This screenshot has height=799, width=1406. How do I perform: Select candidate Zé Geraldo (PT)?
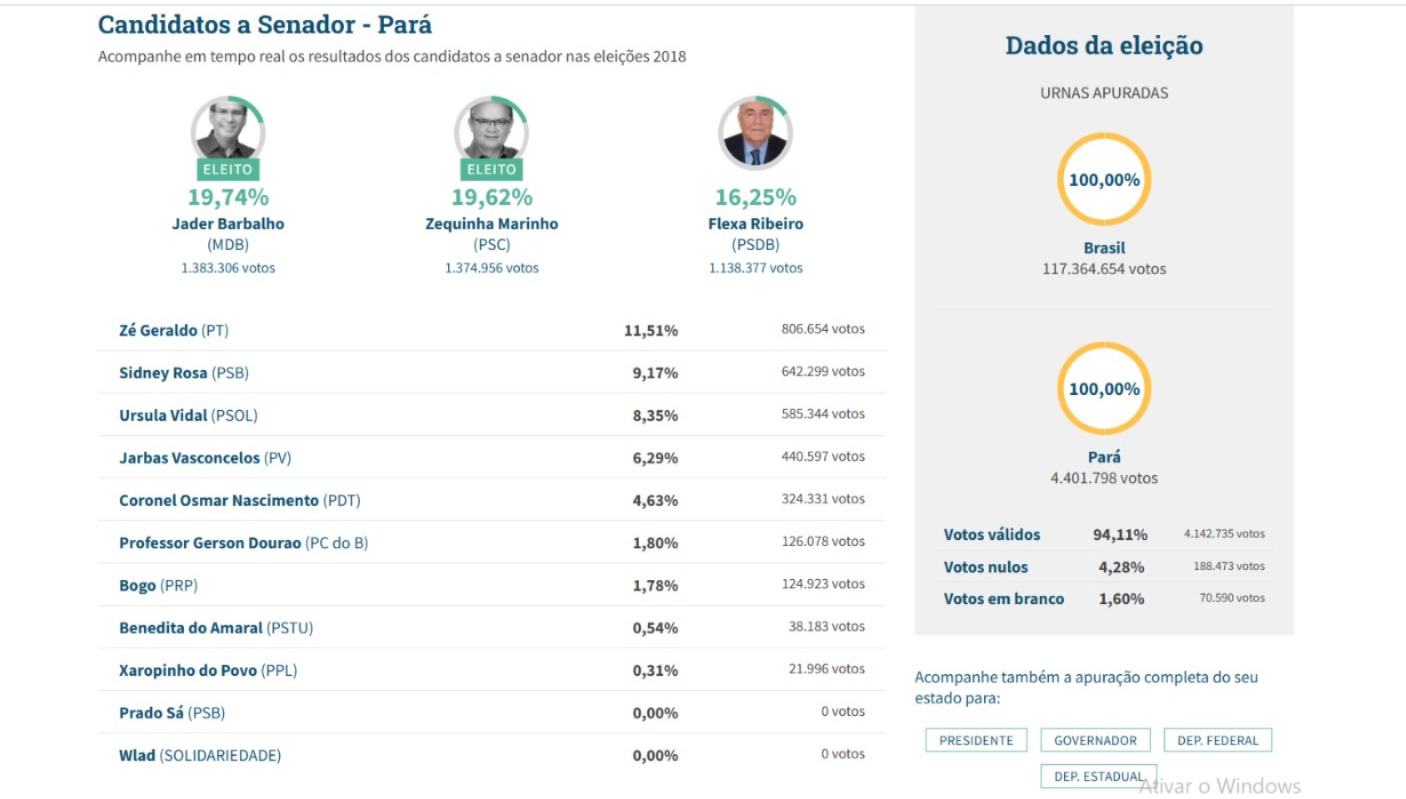pos(491,330)
